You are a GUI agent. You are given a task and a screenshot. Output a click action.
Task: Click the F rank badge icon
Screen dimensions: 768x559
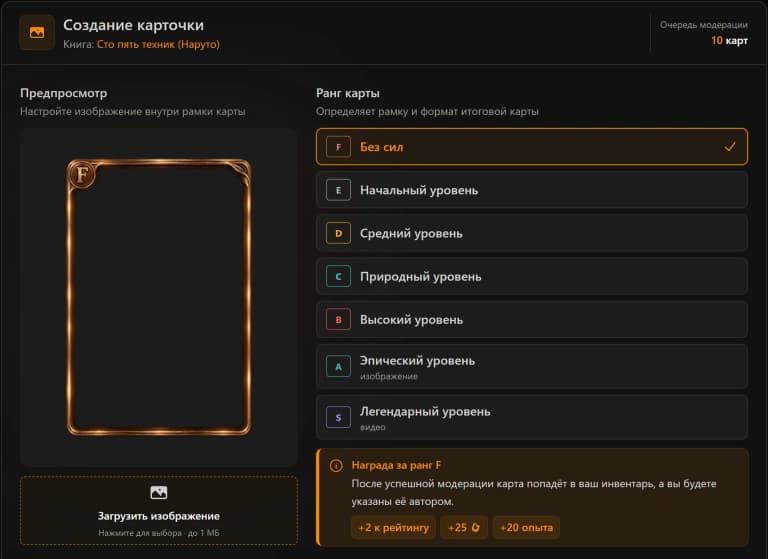click(338, 147)
